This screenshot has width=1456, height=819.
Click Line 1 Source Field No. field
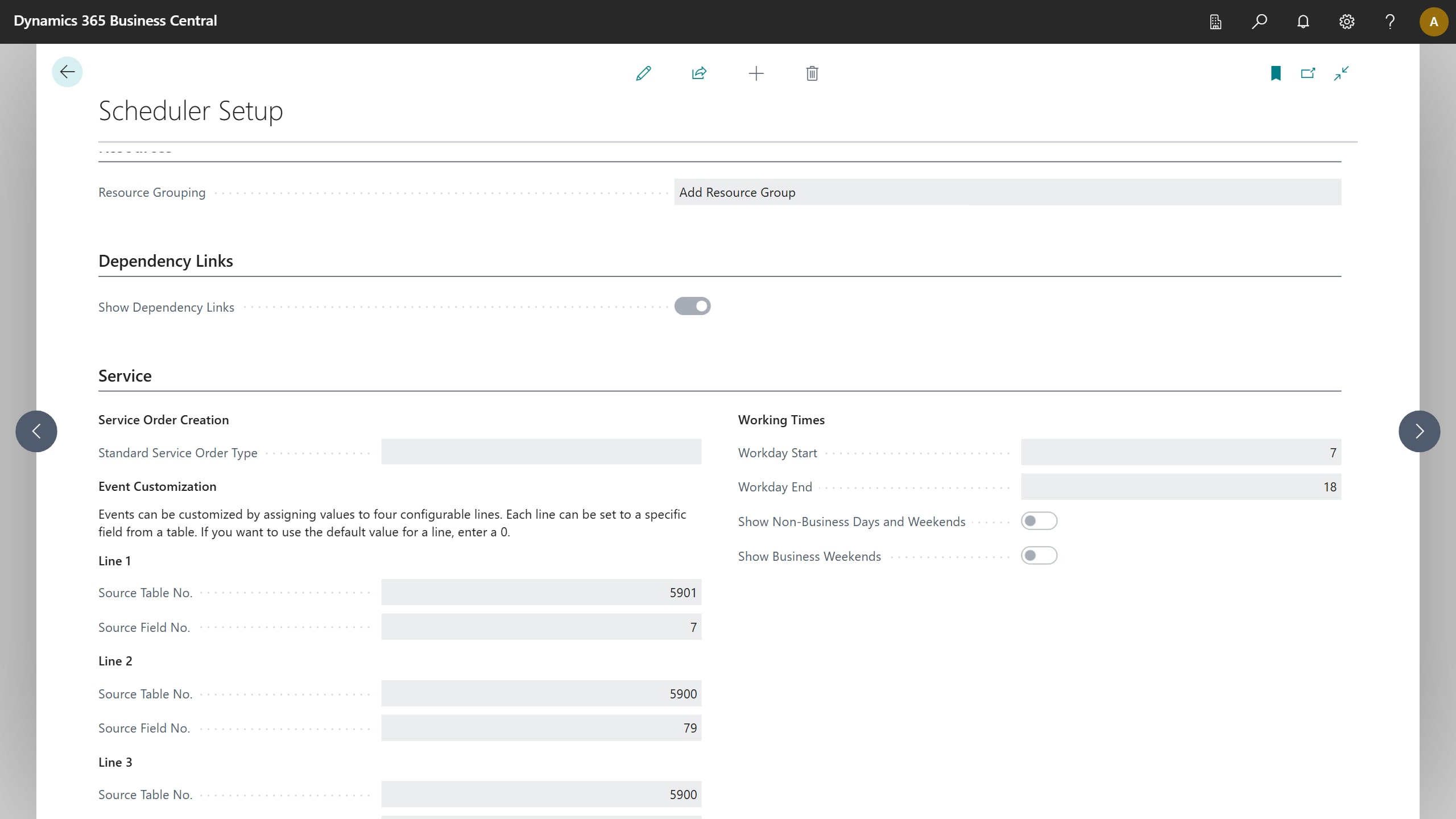[541, 627]
